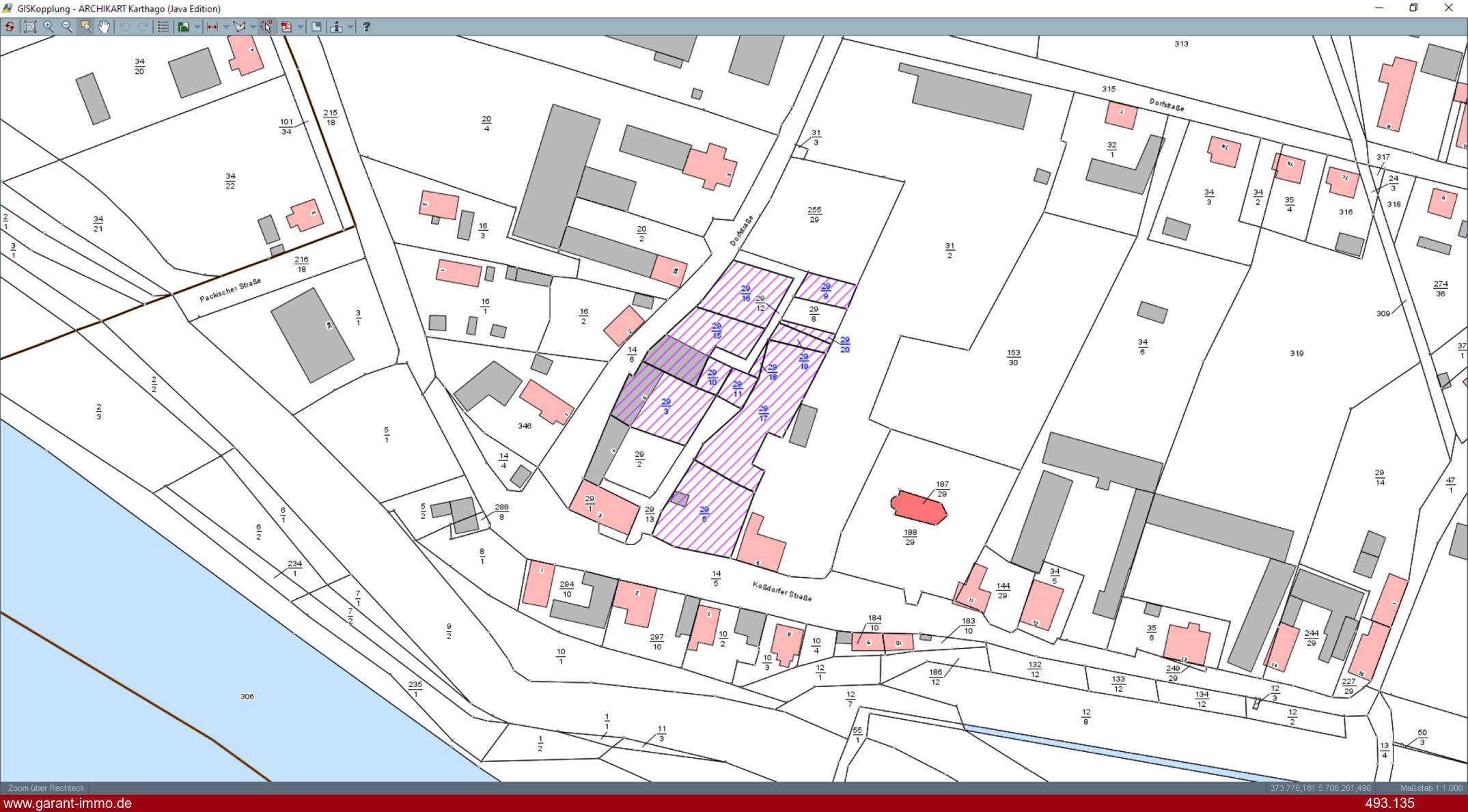Select the zoom out magnifier tool

(67, 27)
